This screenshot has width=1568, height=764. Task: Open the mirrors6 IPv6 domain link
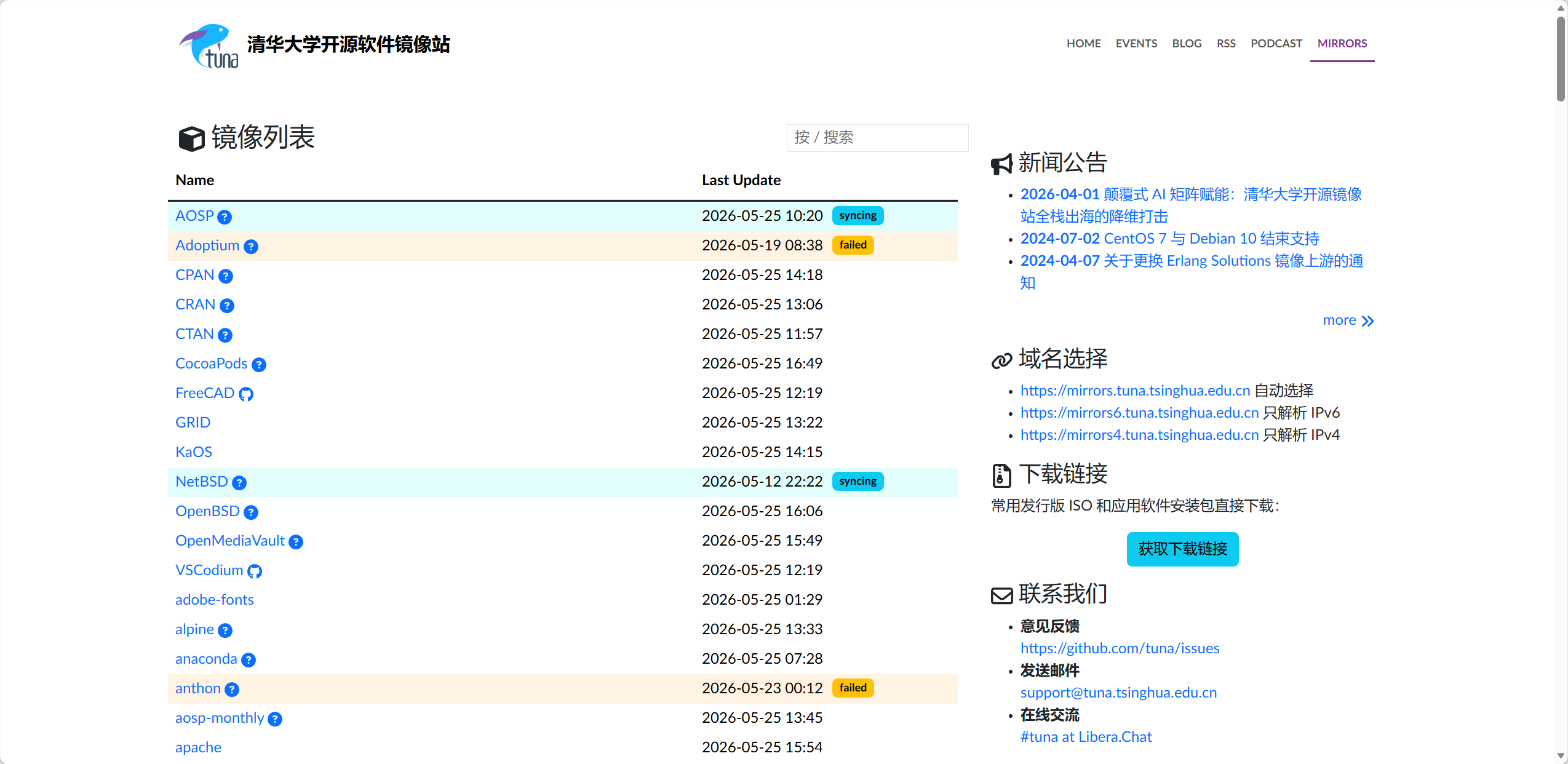pos(1139,413)
